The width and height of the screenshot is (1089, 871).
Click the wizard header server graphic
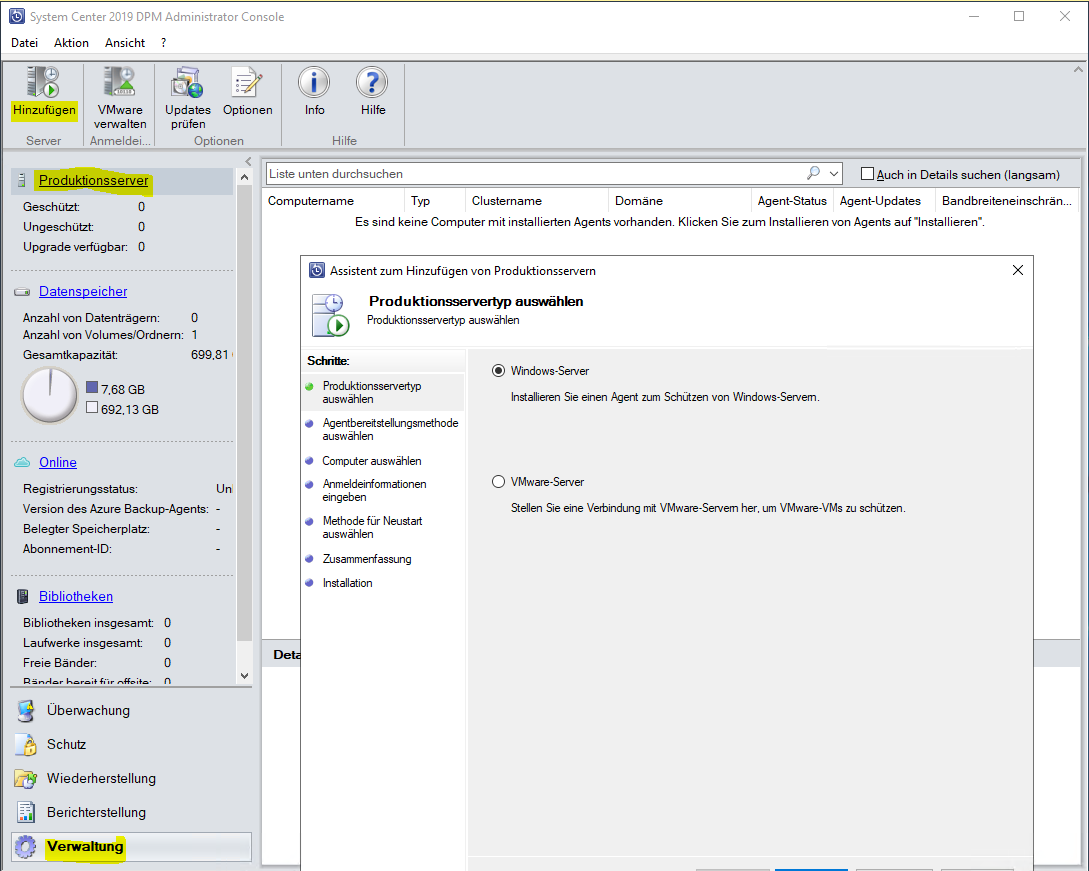click(x=331, y=315)
